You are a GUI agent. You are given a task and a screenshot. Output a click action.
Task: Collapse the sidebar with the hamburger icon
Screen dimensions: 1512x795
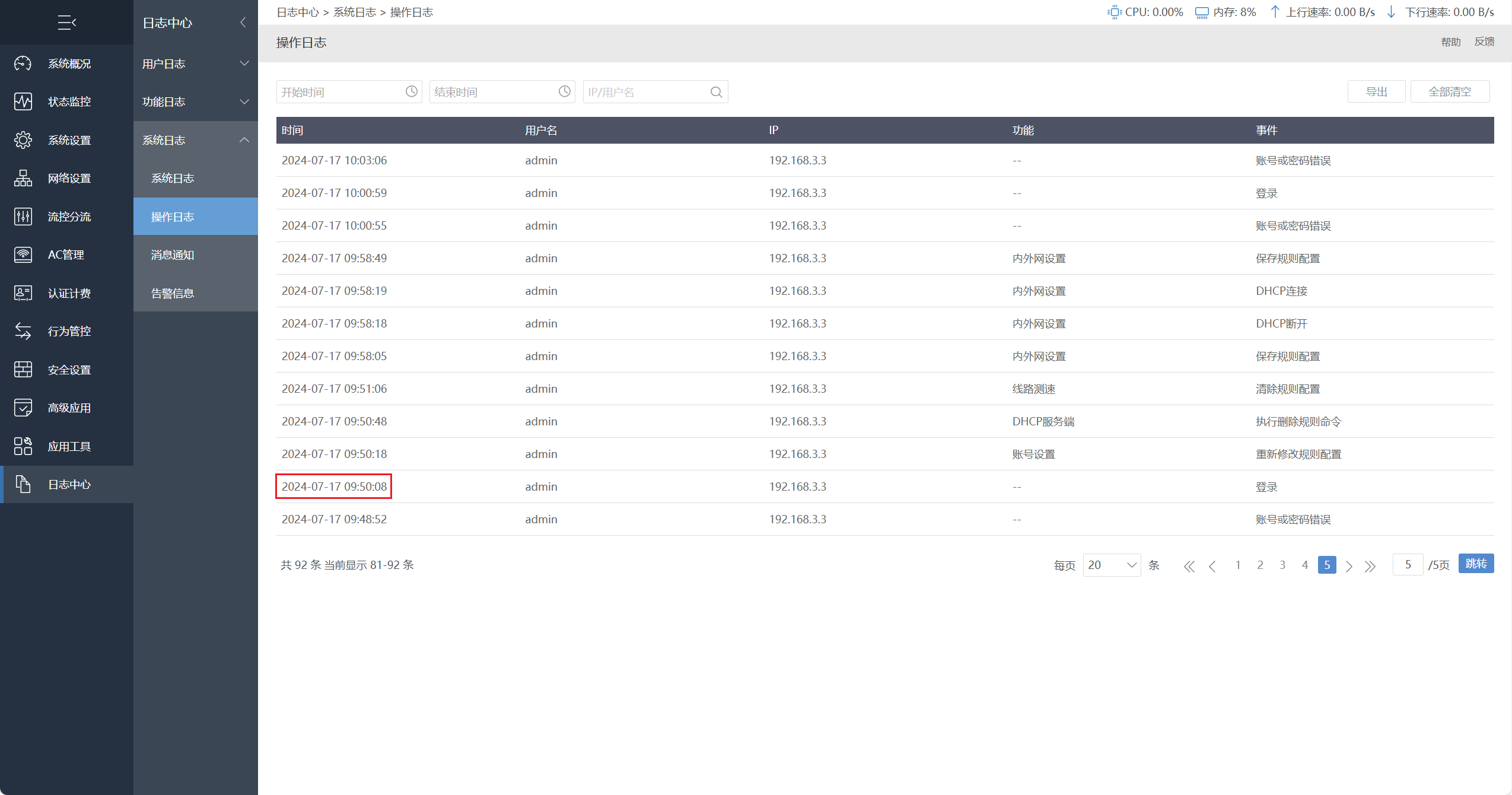tap(67, 23)
